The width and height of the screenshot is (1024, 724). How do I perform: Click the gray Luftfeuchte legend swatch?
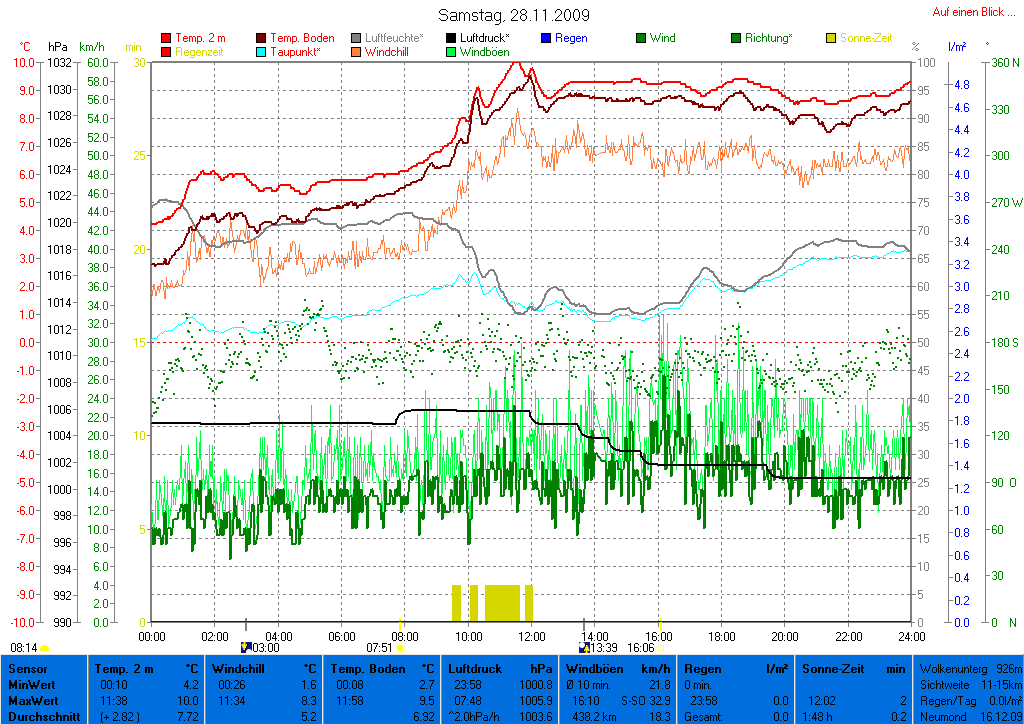[x=357, y=39]
